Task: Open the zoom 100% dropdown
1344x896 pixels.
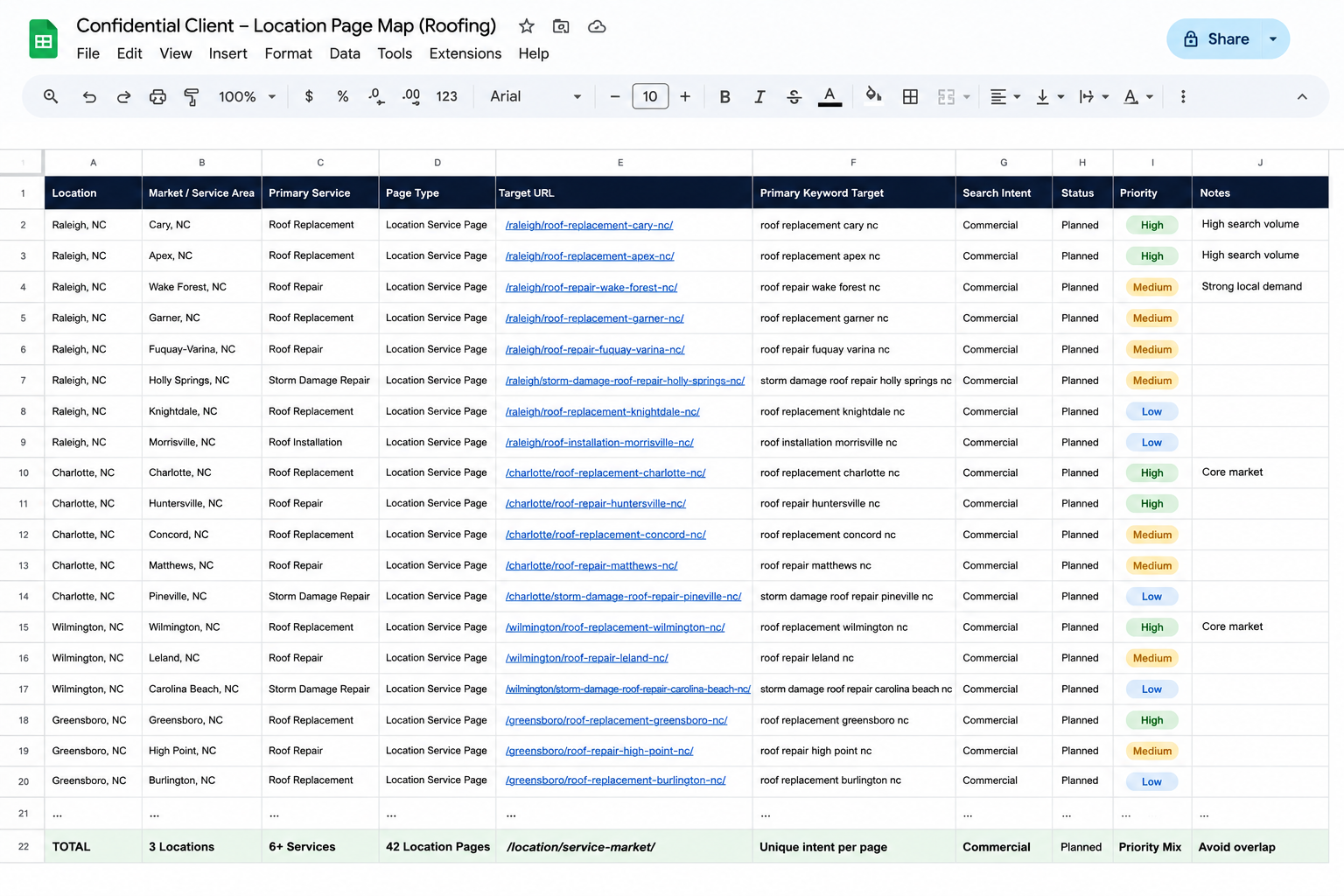Action: coord(247,96)
